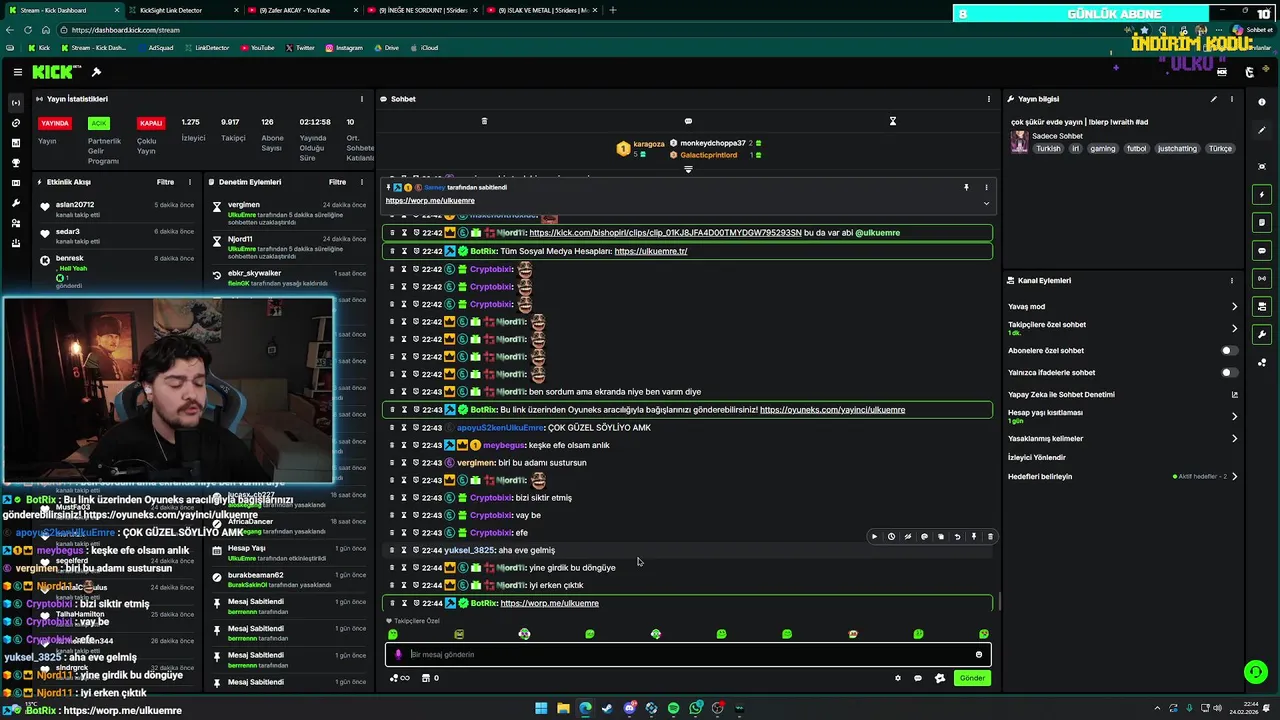Screen dimensions: 1280x720
Task: Toggle broadcast stats panel in right sidebar
Action: (x=1262, y=279)
